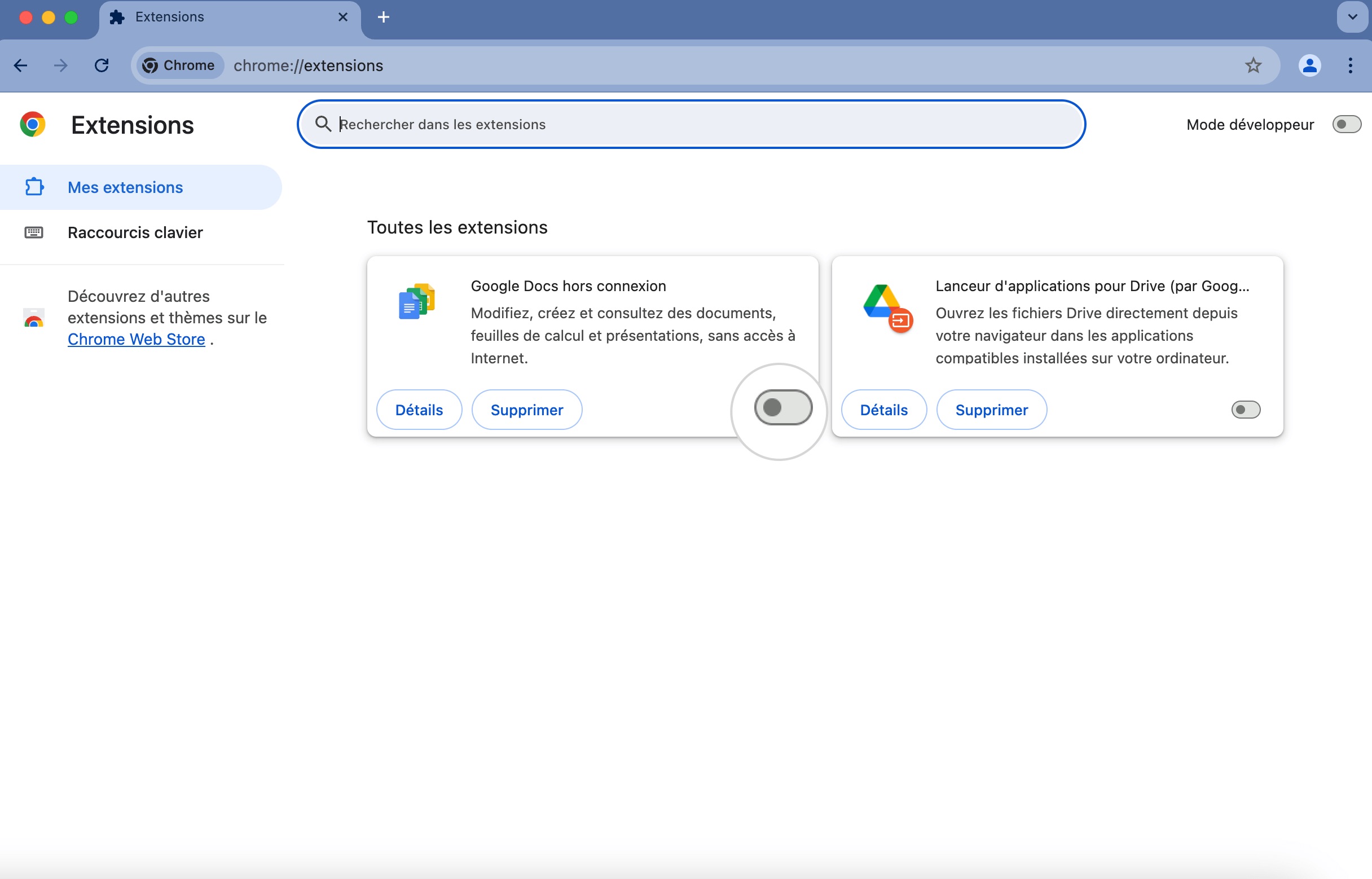Focus the Rechercher dans les extensions field
Image resolution: width=1372 pixels, height=879 pixels.
click(691, 124)
